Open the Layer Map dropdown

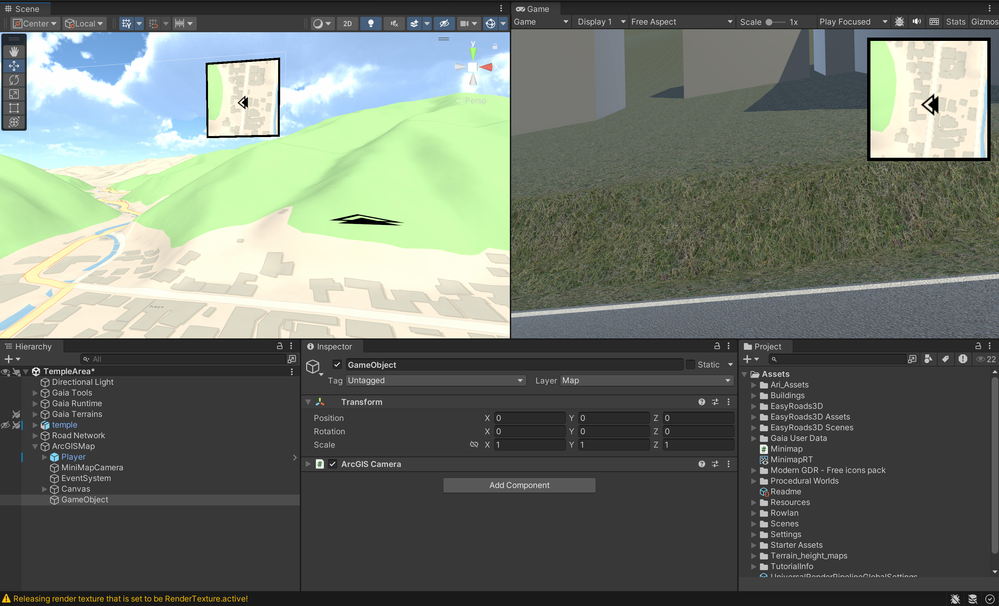(x=647, y=380)
